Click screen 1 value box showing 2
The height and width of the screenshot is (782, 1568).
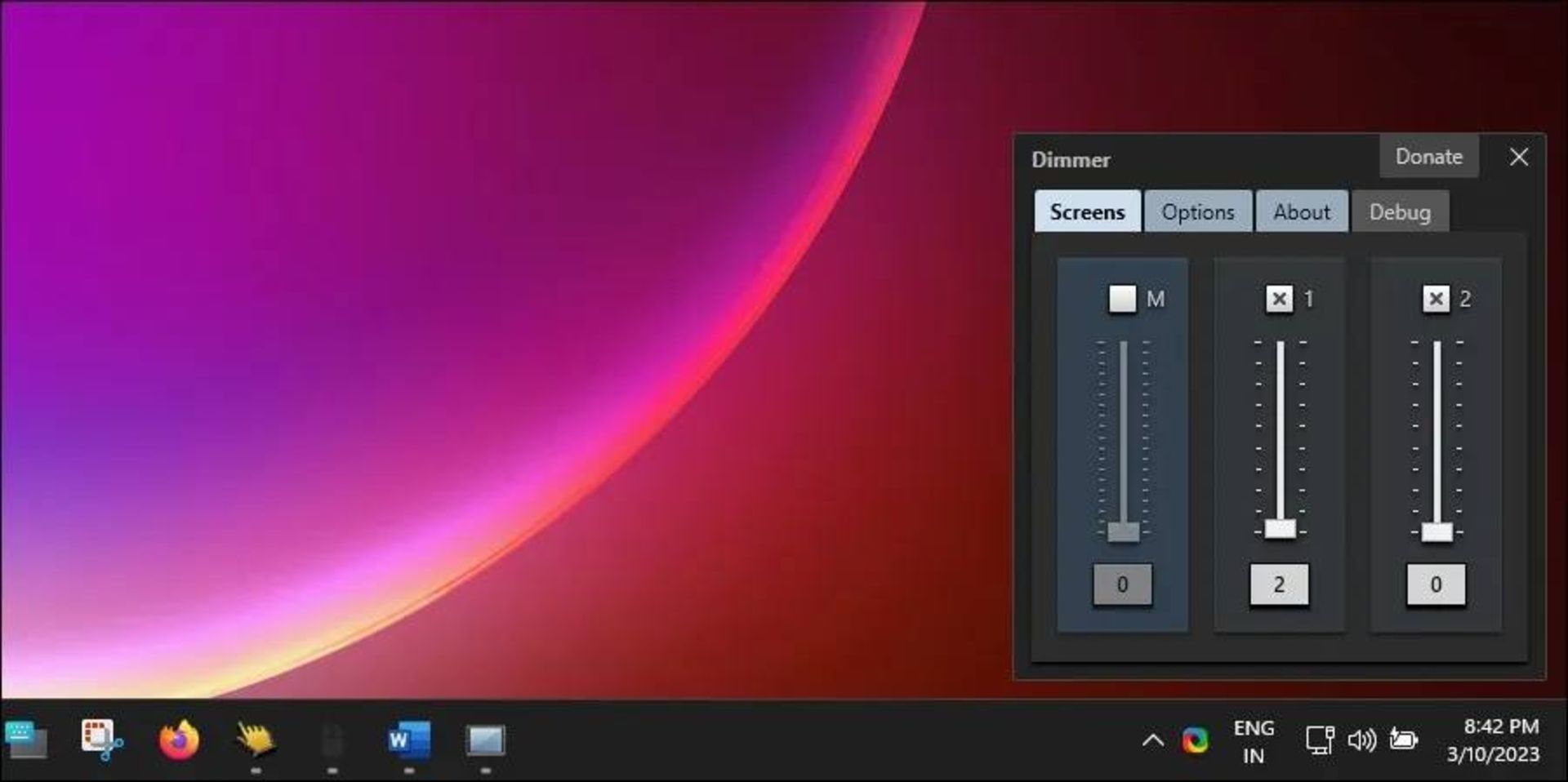pos(1279,584)
